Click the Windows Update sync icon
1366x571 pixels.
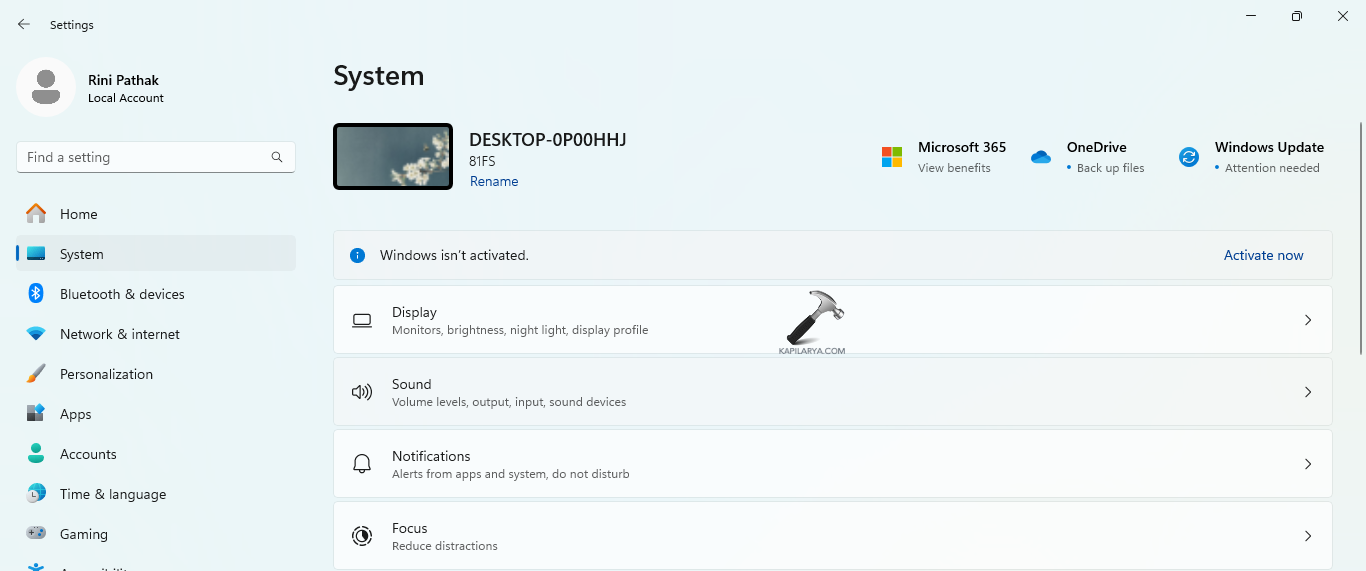[1188, 157]
